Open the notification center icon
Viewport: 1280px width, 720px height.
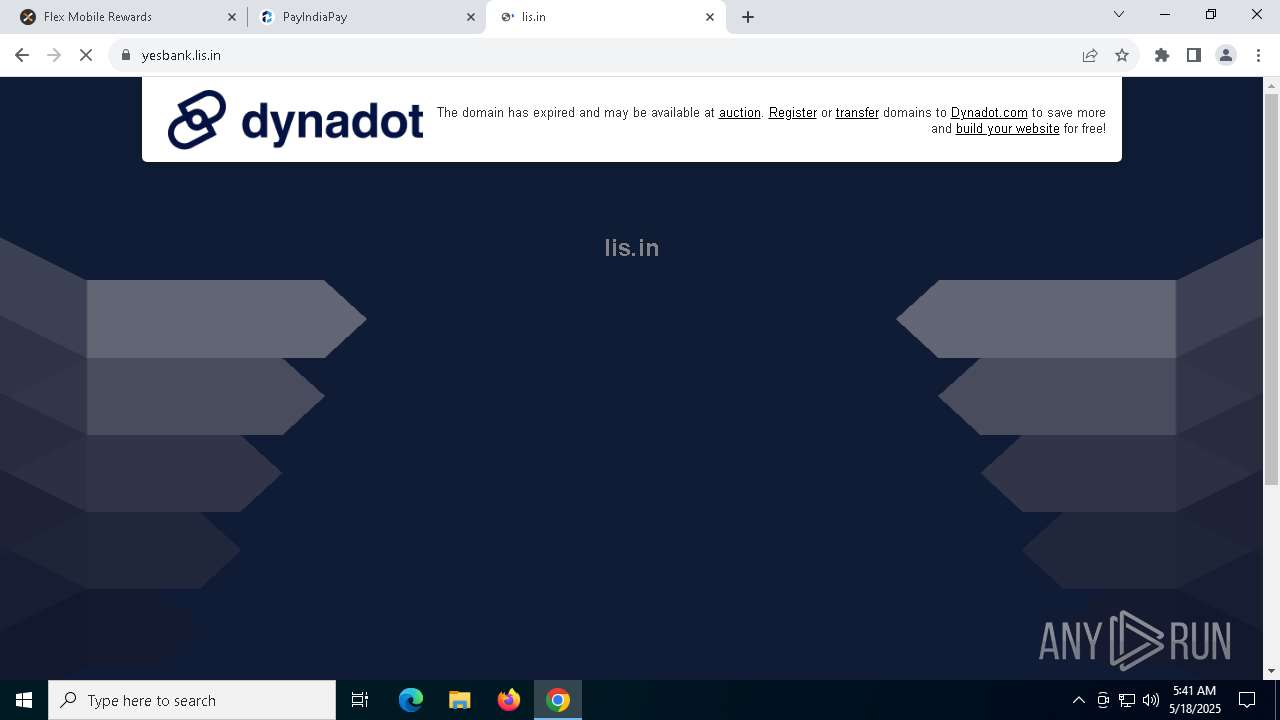1247,700
